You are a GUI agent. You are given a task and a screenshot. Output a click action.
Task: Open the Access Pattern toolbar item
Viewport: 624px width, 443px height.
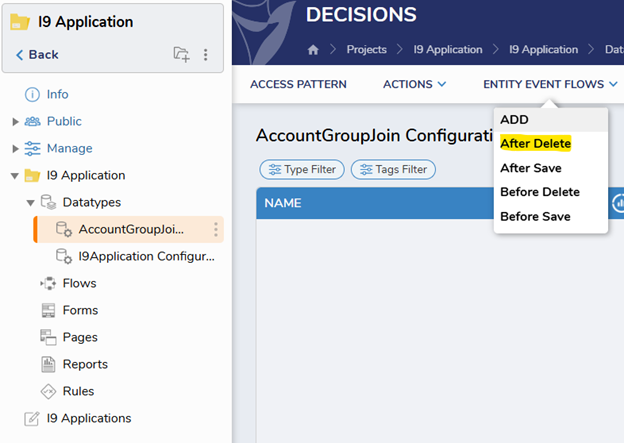point(298,84)
